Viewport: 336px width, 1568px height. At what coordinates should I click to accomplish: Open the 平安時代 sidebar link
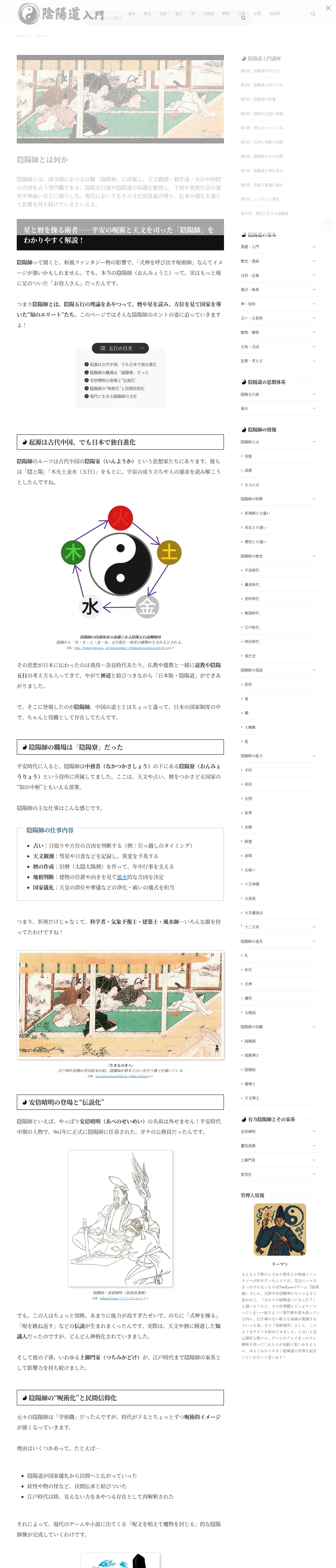(x=252, y=570)
